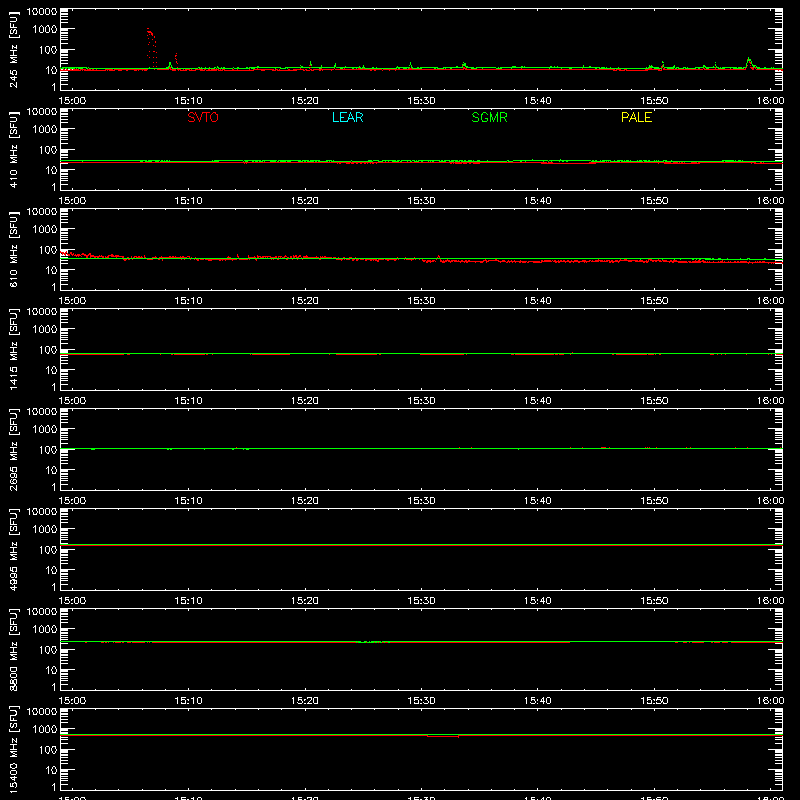Select the 610 MHz [SFU] axis title
800x800 pixels.
(x=13, y=249)
